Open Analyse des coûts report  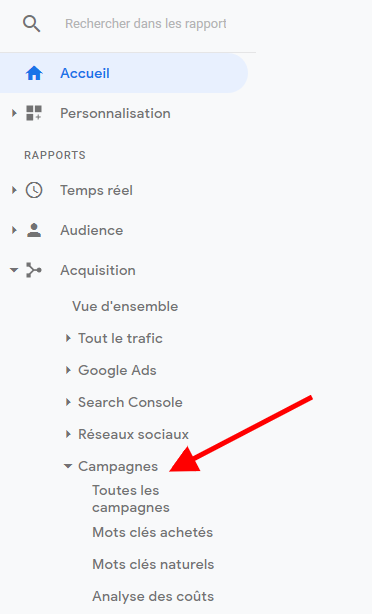click(x=153, y=596)
